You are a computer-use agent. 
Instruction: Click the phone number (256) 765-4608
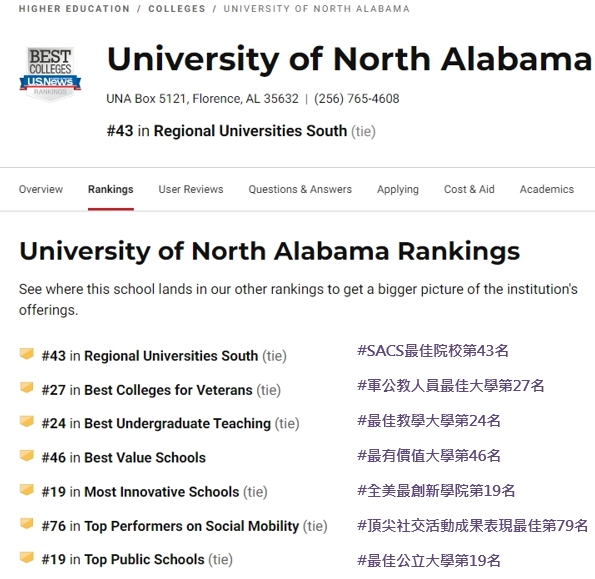(357, 99)
